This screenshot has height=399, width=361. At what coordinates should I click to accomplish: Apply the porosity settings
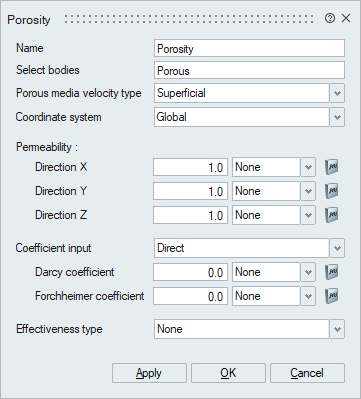pyautogui.click(x=149, y=373)
